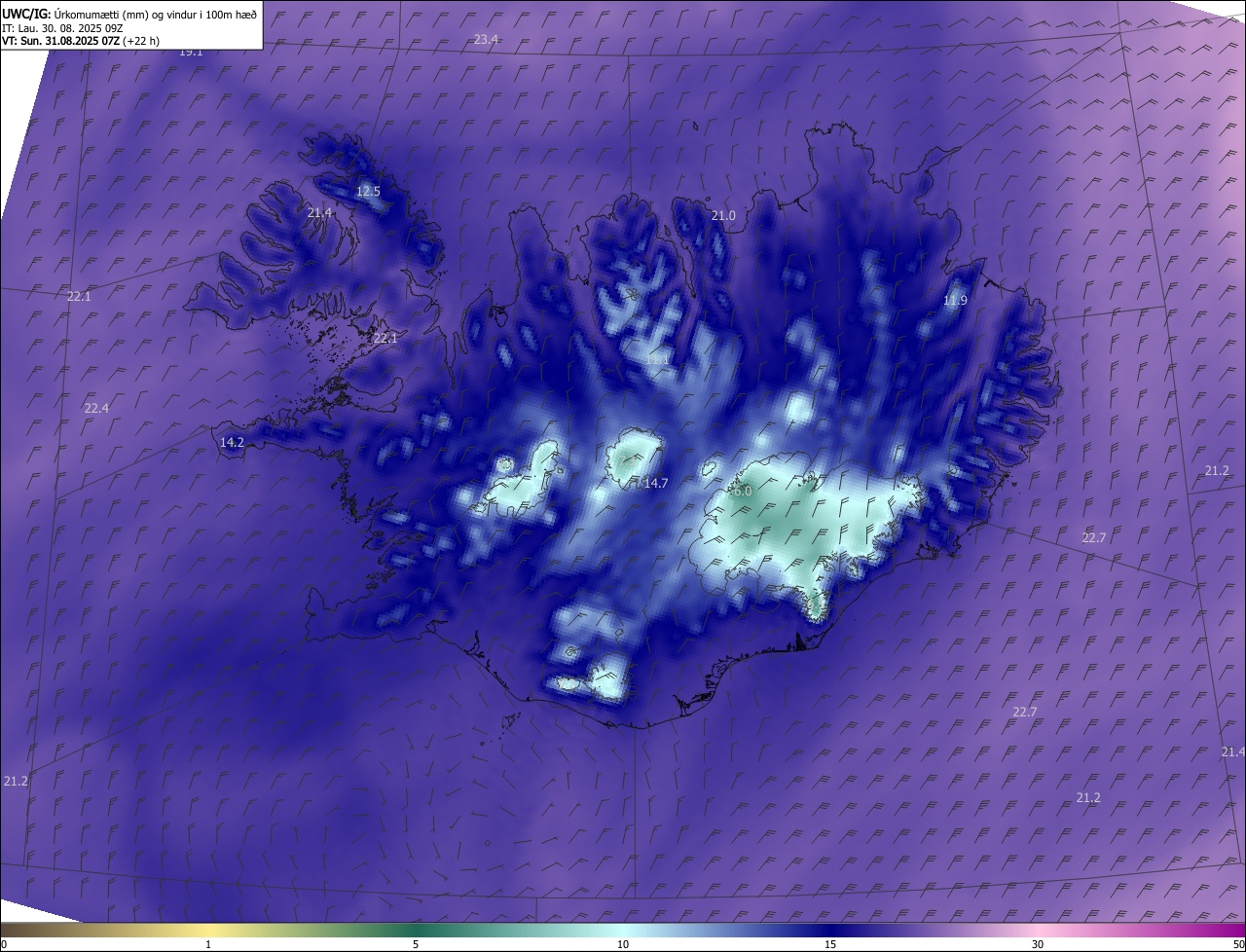Click the 21.4 value on the Westfjords

(x=319, y=212)
